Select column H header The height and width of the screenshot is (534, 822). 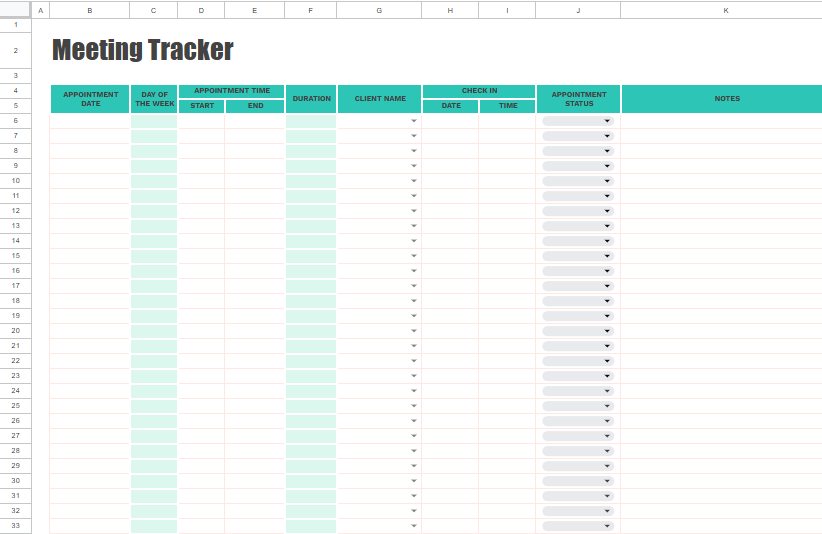pos(450,10)
